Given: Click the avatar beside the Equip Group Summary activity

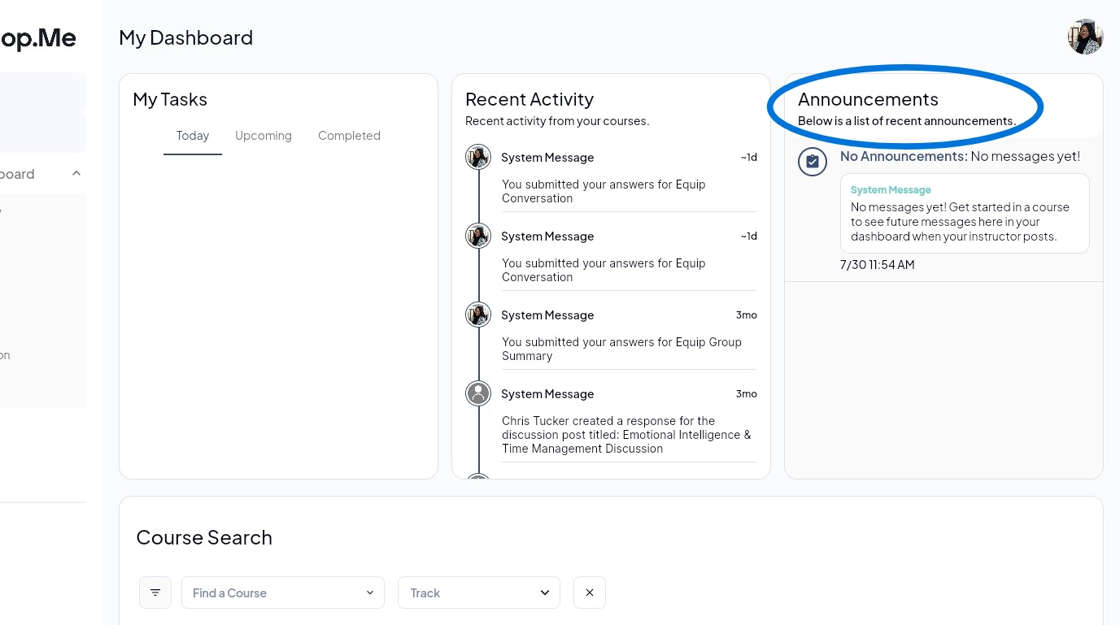Looking at the screenshot, I should (x=478, y=315).
